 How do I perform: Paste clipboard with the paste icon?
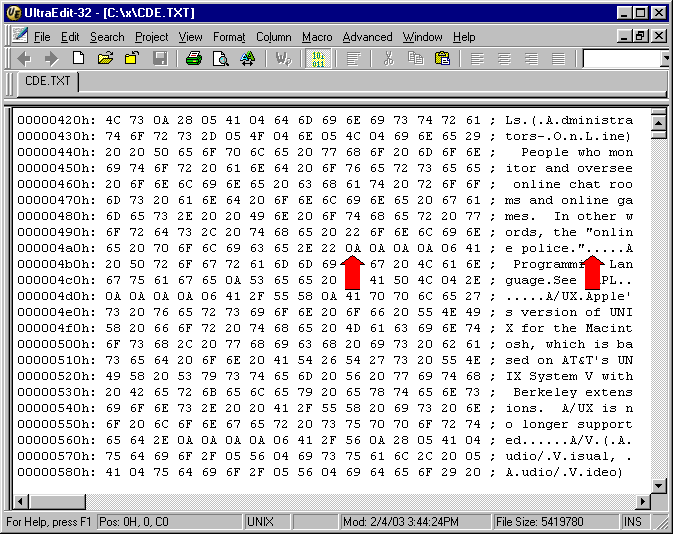pos(443,58)
